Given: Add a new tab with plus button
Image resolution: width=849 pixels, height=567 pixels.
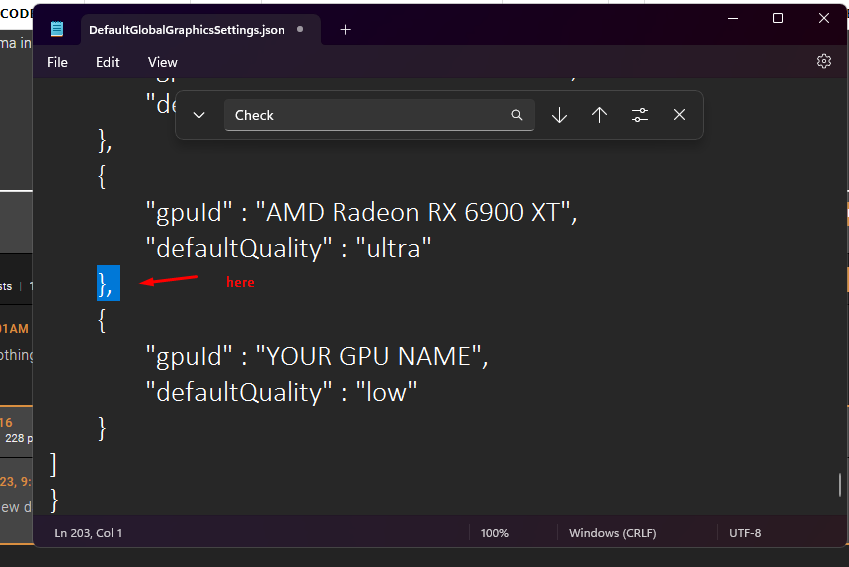Looking at the screenshot, I should pyautogui.click(x=345, y=30).
